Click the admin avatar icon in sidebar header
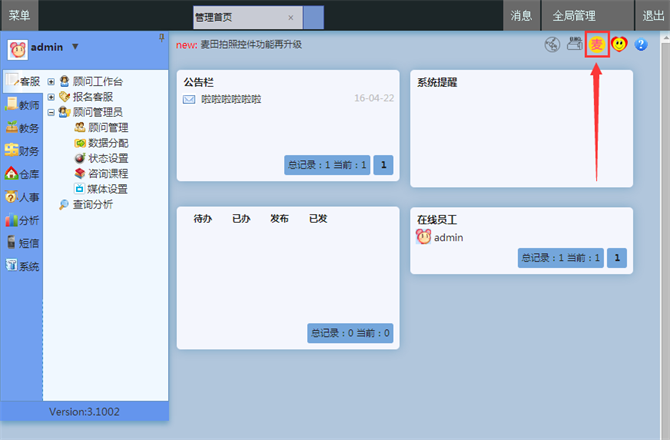 (x=18, y=50)
